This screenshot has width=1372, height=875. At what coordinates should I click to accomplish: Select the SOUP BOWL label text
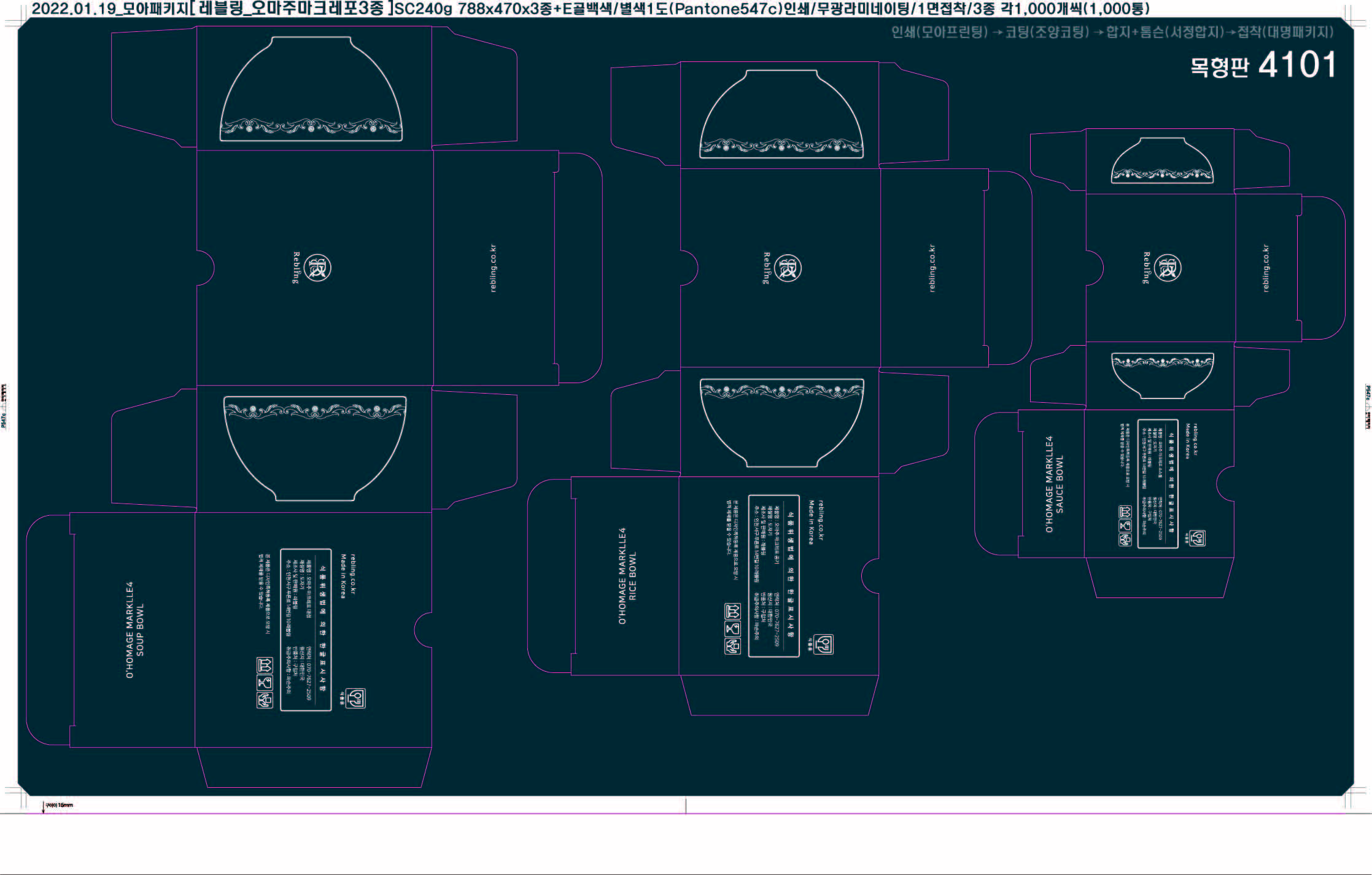(140, 629)
